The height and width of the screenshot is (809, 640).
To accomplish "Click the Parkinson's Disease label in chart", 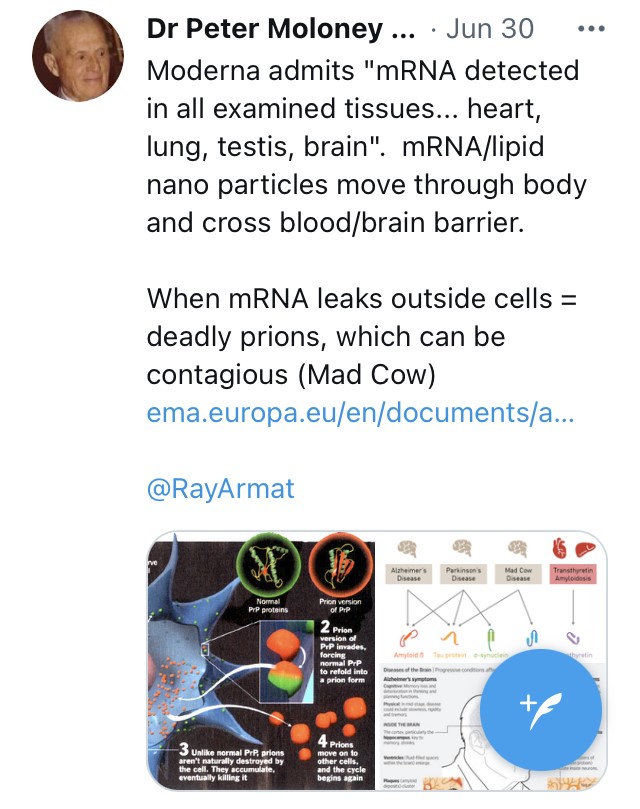I will click(462, 573).
